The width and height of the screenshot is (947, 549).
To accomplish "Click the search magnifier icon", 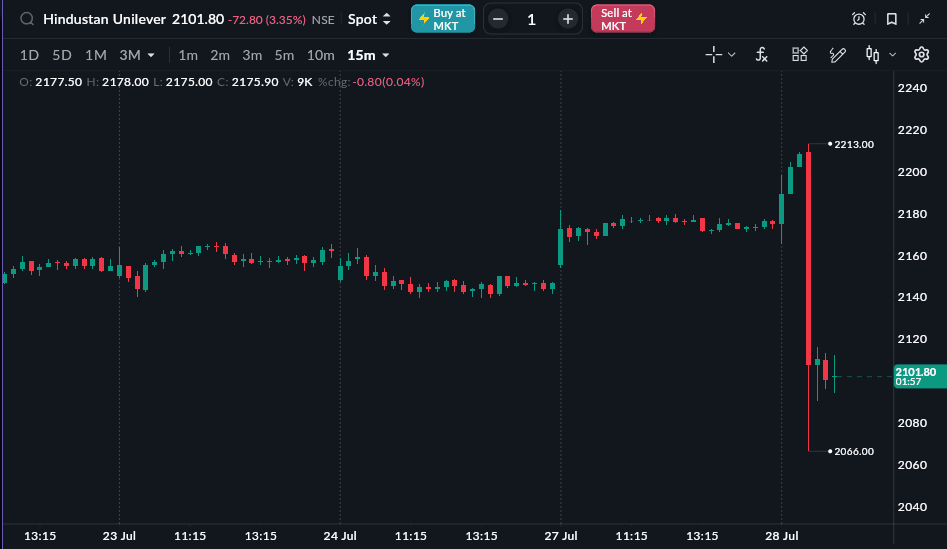I will [x=27, y=19].
